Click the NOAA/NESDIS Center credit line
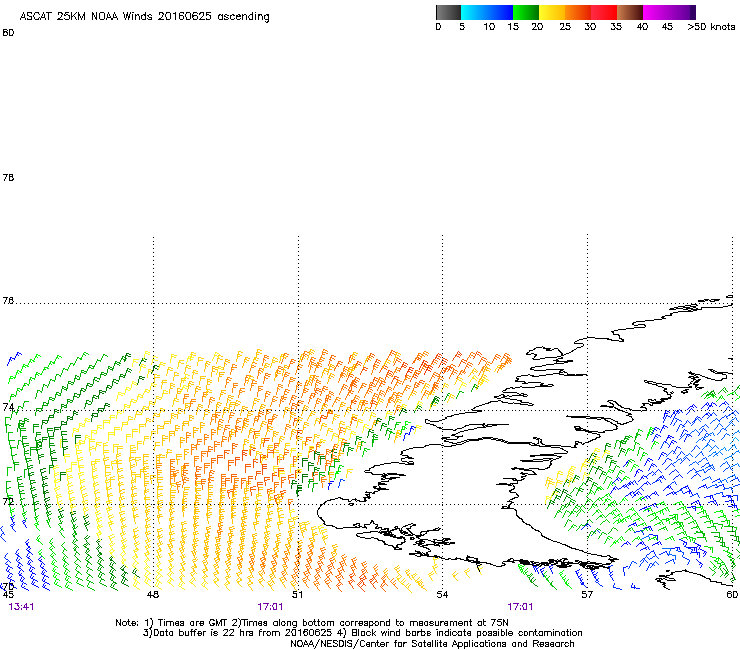This screenshot has height=650, width=740. [x=432, y=644]
